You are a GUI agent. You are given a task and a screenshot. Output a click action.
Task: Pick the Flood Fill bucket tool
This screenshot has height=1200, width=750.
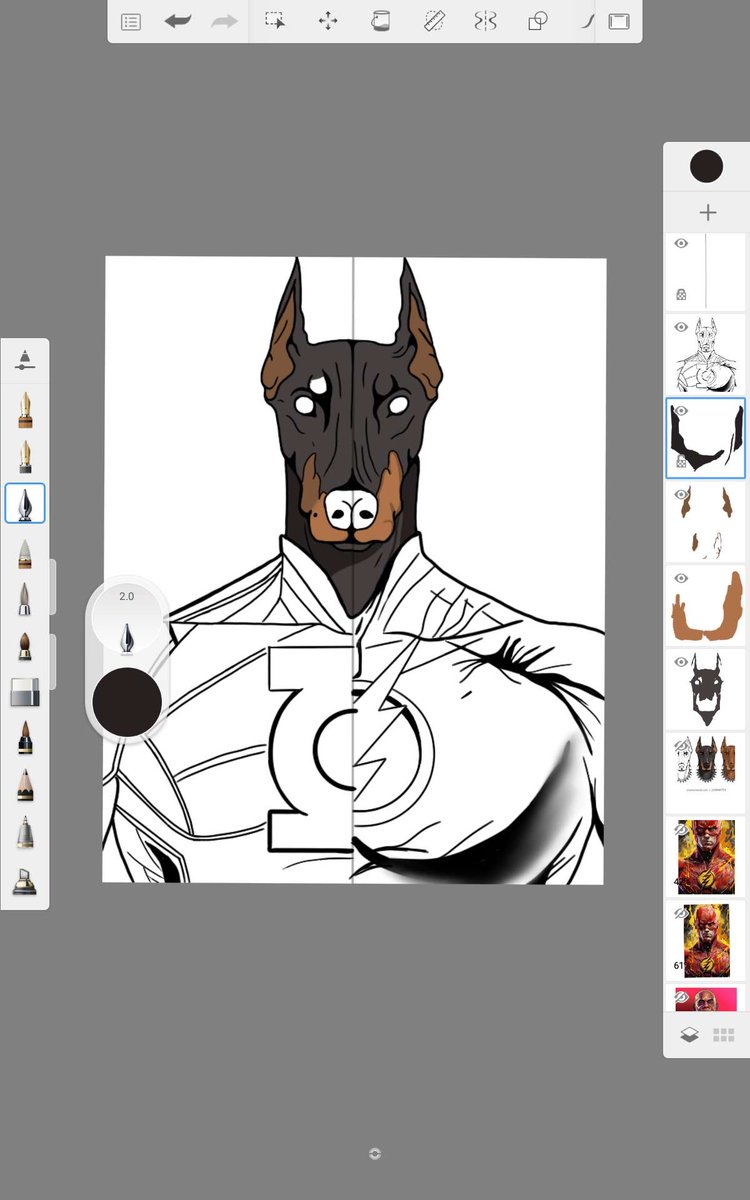coord(380,21)
